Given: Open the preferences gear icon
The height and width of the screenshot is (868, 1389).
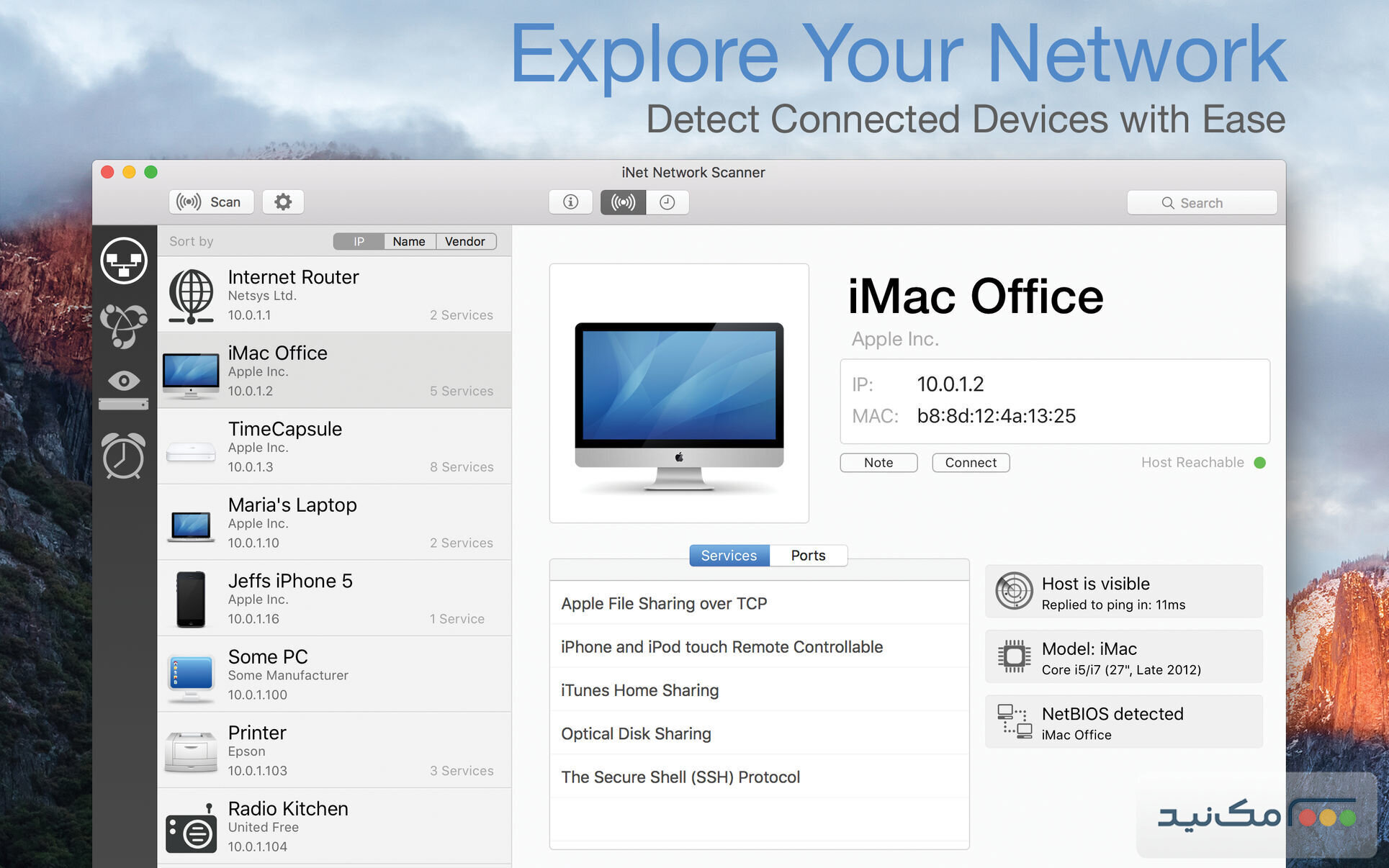Looking at the screenshot, I should click(282, 202).
